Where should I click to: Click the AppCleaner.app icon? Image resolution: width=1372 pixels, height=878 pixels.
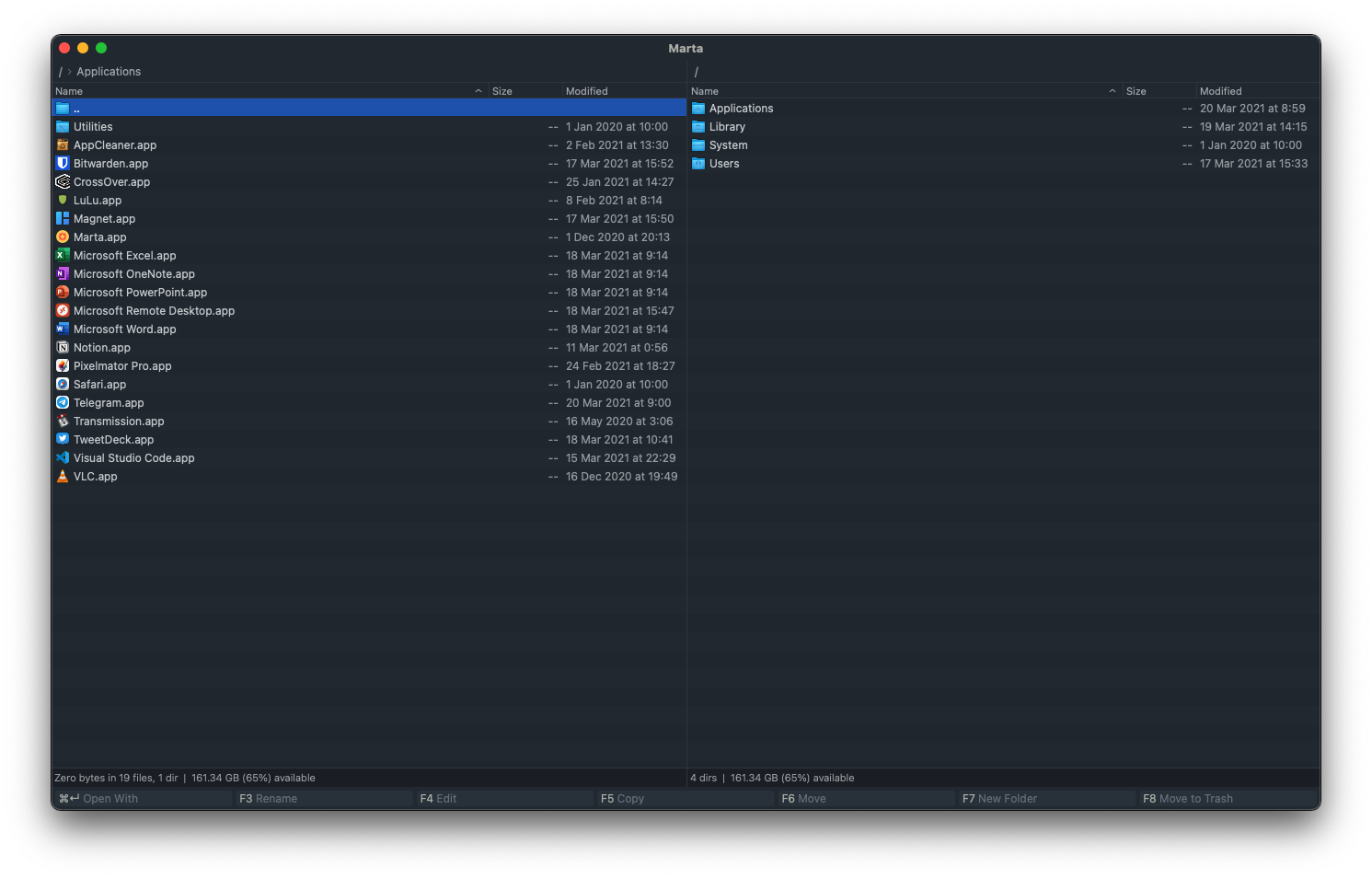pyautogui.click(x=63, y=145)
